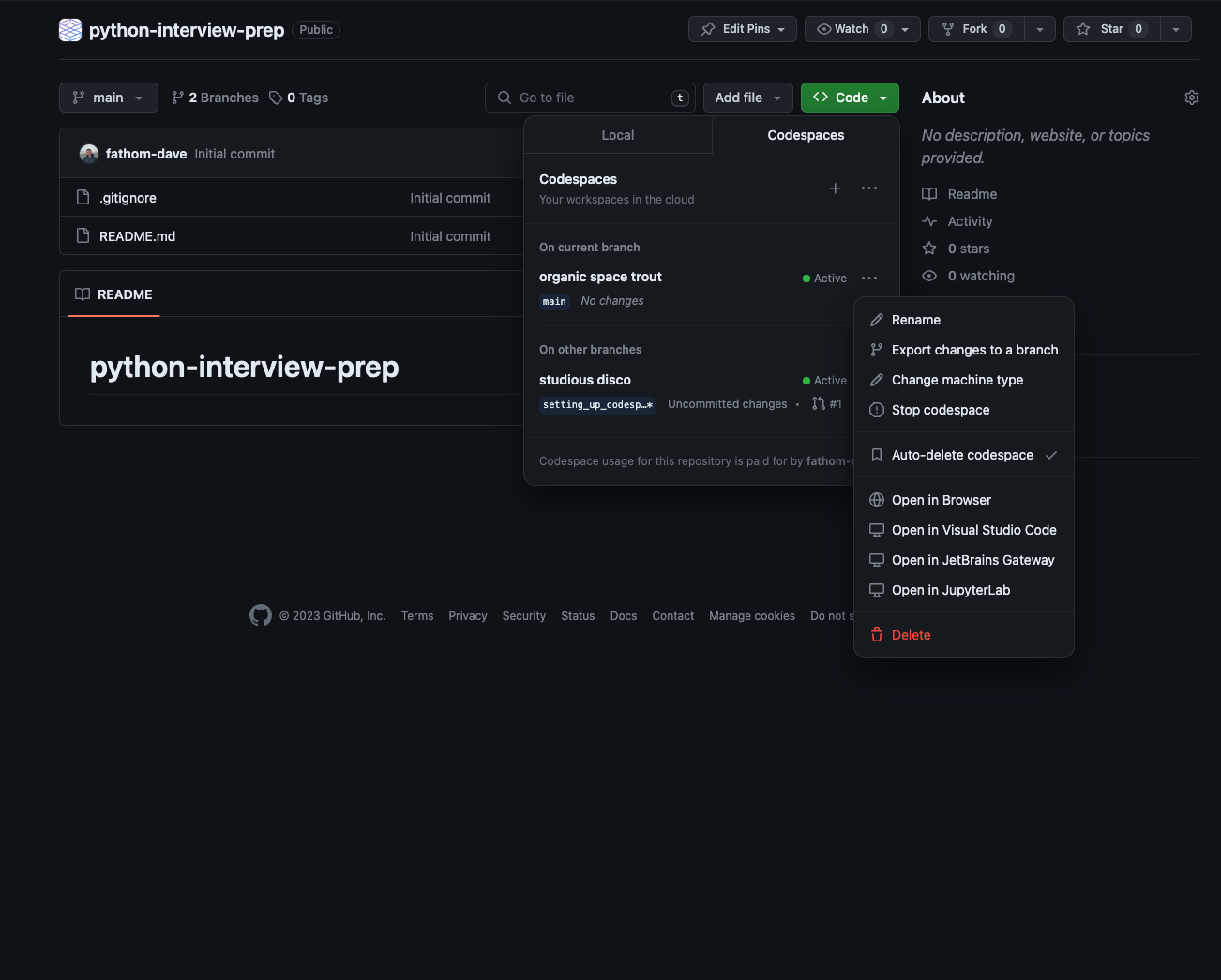Open the organic space trout codespace
Screen dimensions: 1221x980
[600, 277]
